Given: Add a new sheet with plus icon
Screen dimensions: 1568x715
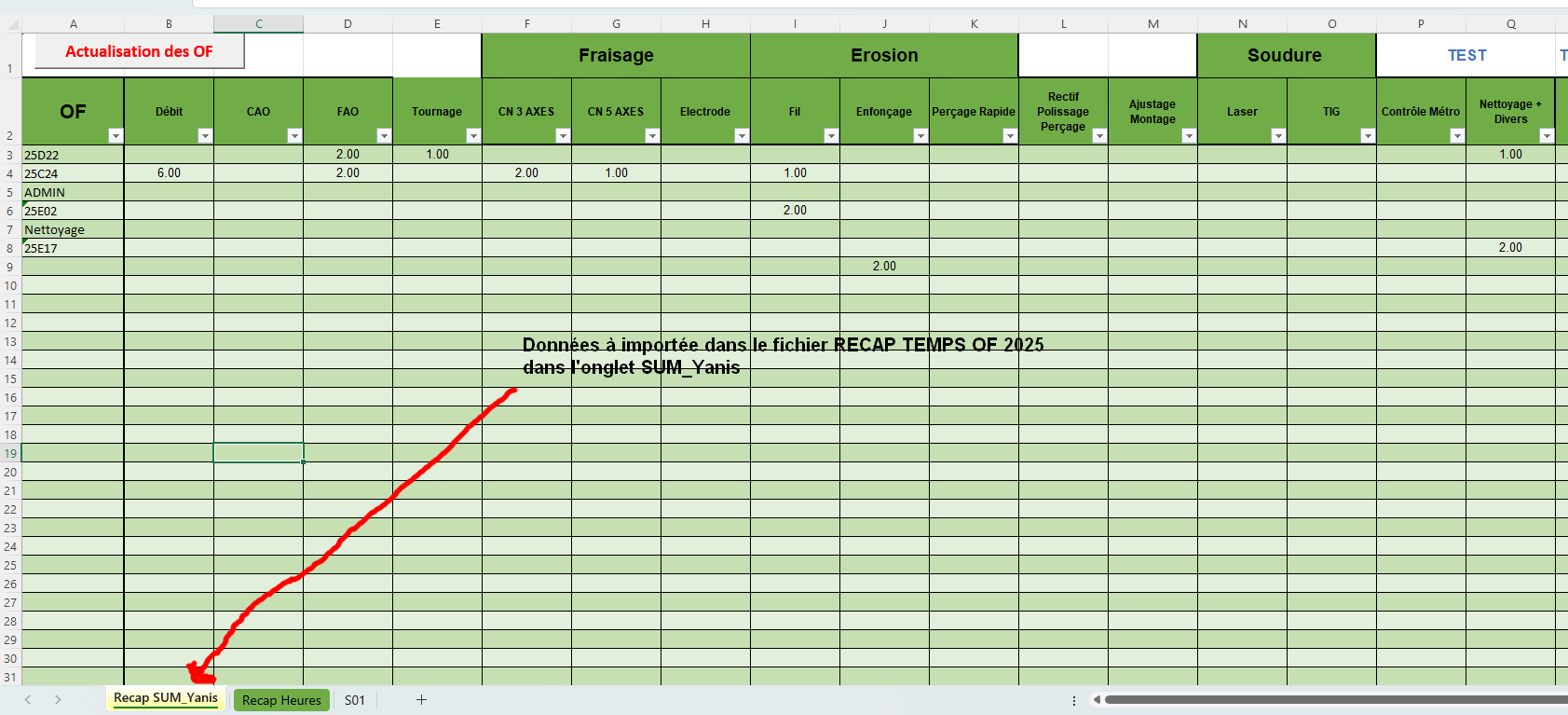Looking at the screenshot, I should click(421, 700).
